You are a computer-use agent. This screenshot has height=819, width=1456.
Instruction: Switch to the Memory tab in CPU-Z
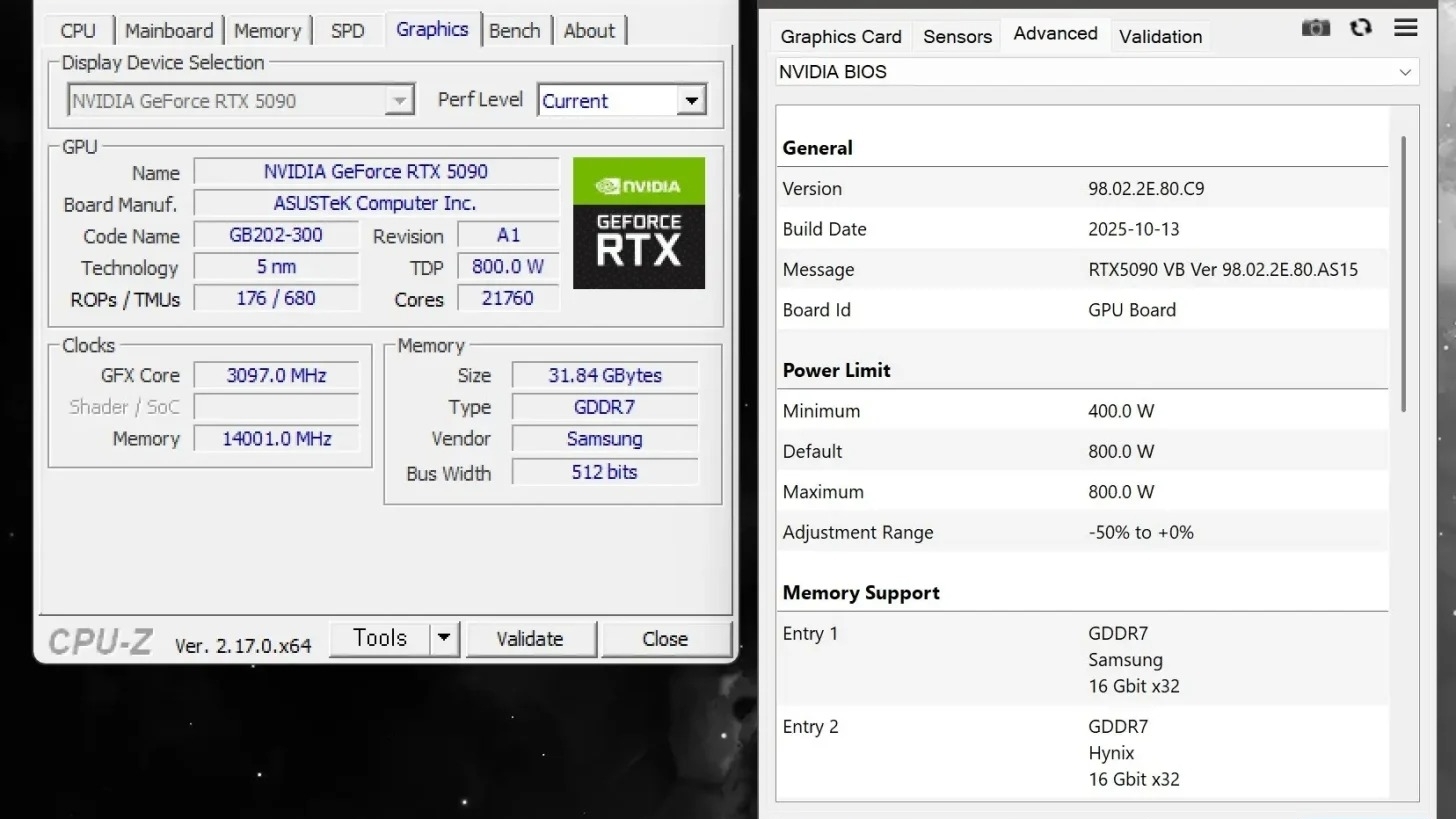pos(267,31)
